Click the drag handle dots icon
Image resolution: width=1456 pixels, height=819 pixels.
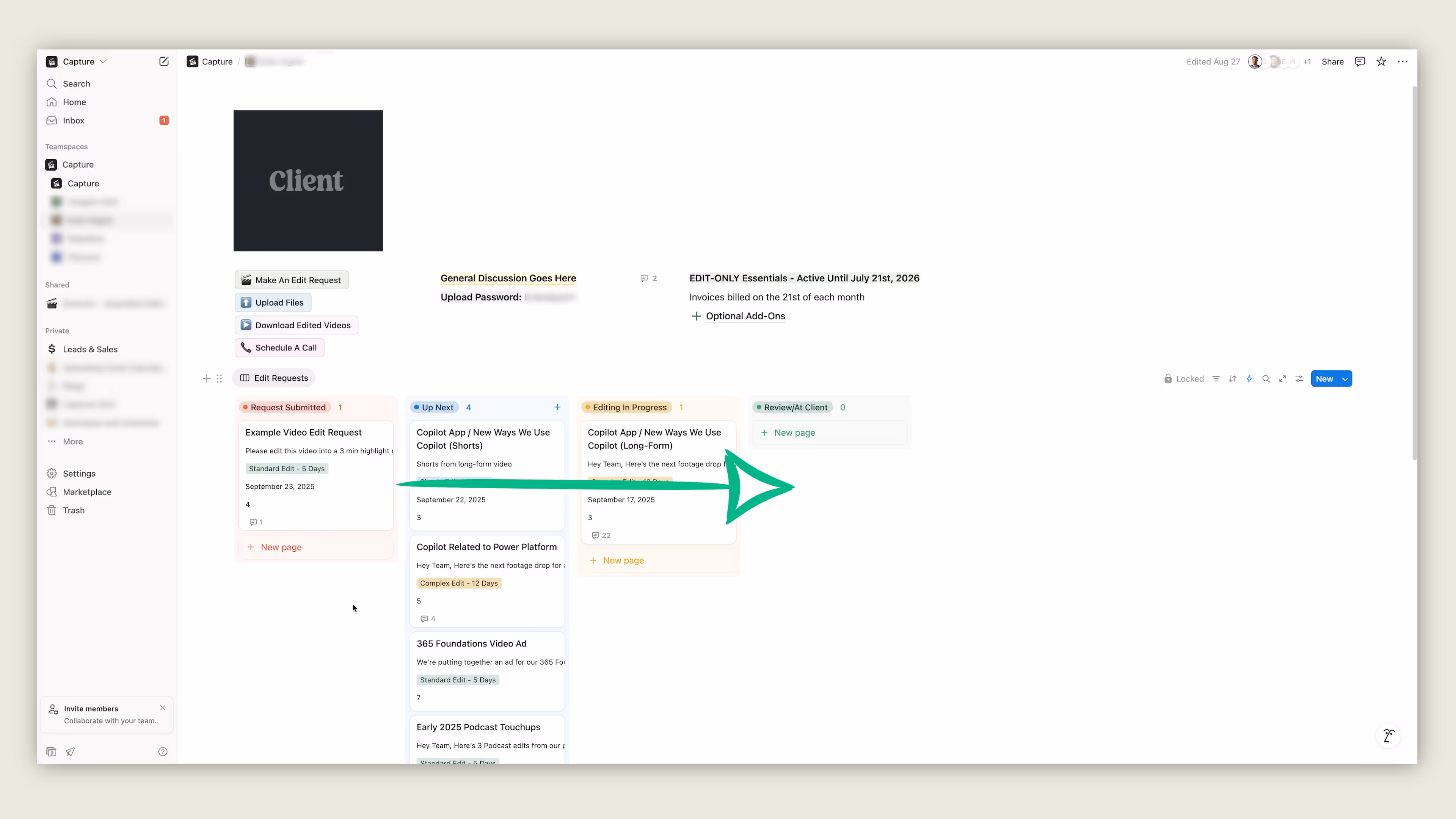219,379
